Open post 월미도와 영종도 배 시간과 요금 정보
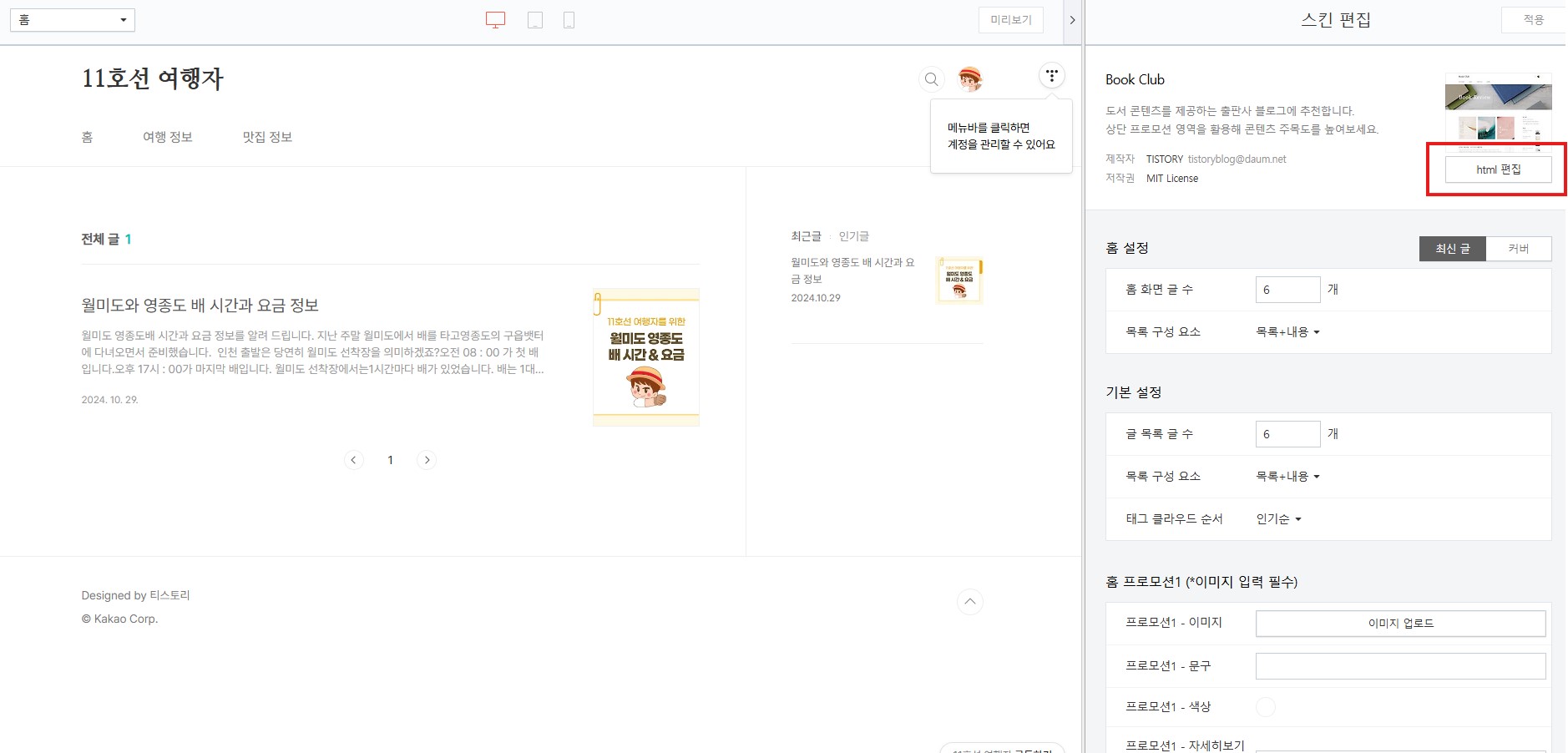This screenshot has width=1568, height=753. click(x=200, y=306)
